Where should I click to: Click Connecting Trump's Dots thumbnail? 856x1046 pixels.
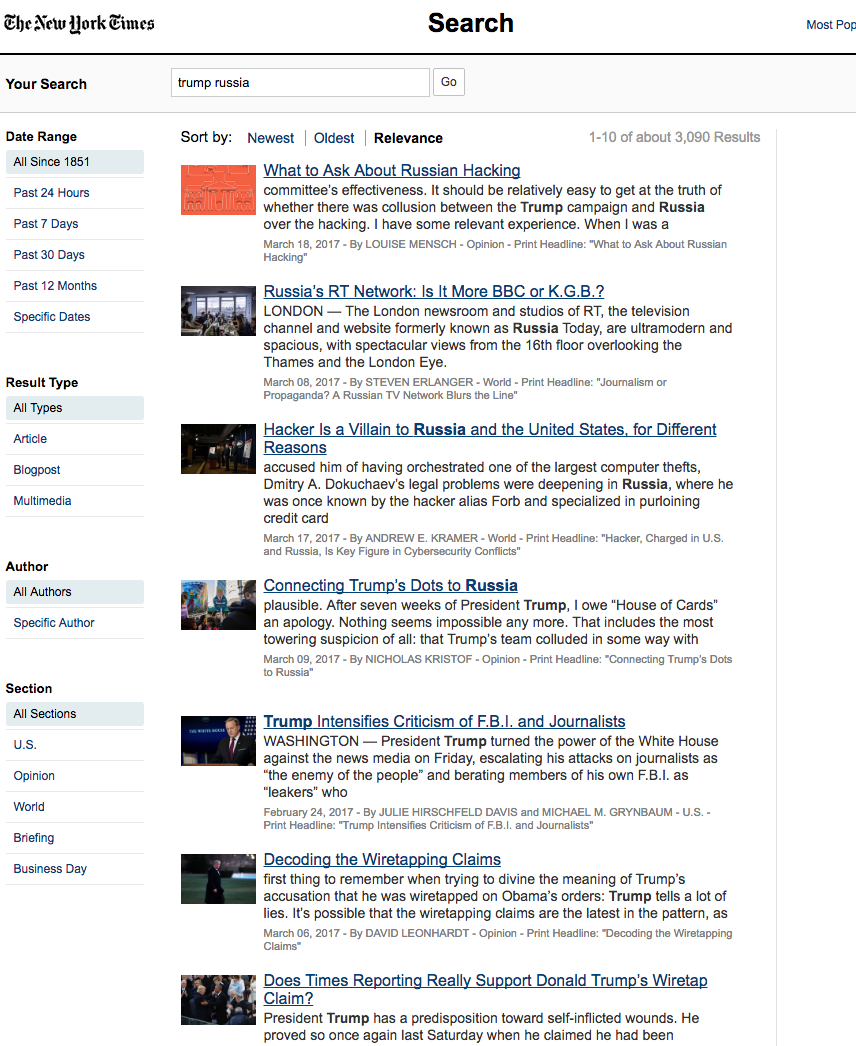pos(218,605)
